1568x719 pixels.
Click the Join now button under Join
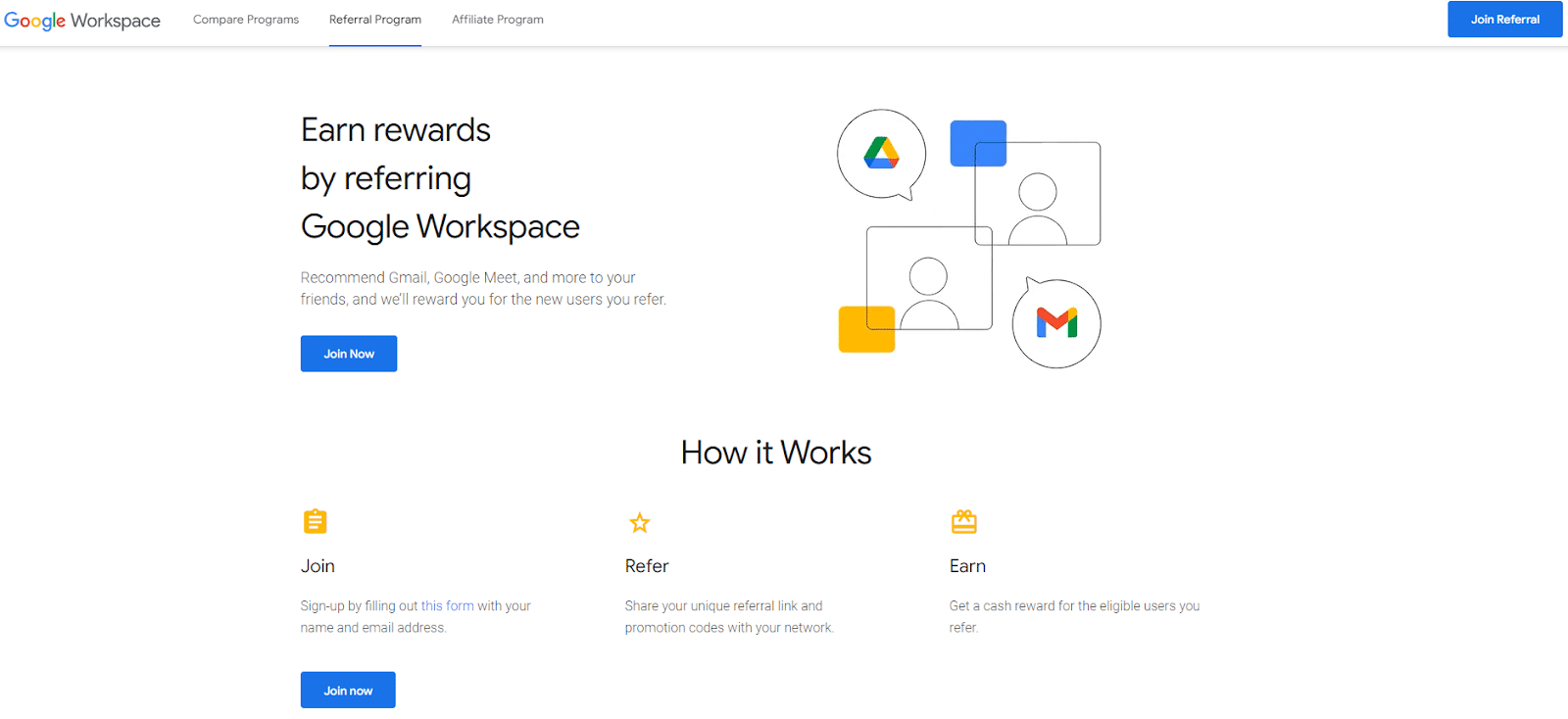click(x=348, y=691)
